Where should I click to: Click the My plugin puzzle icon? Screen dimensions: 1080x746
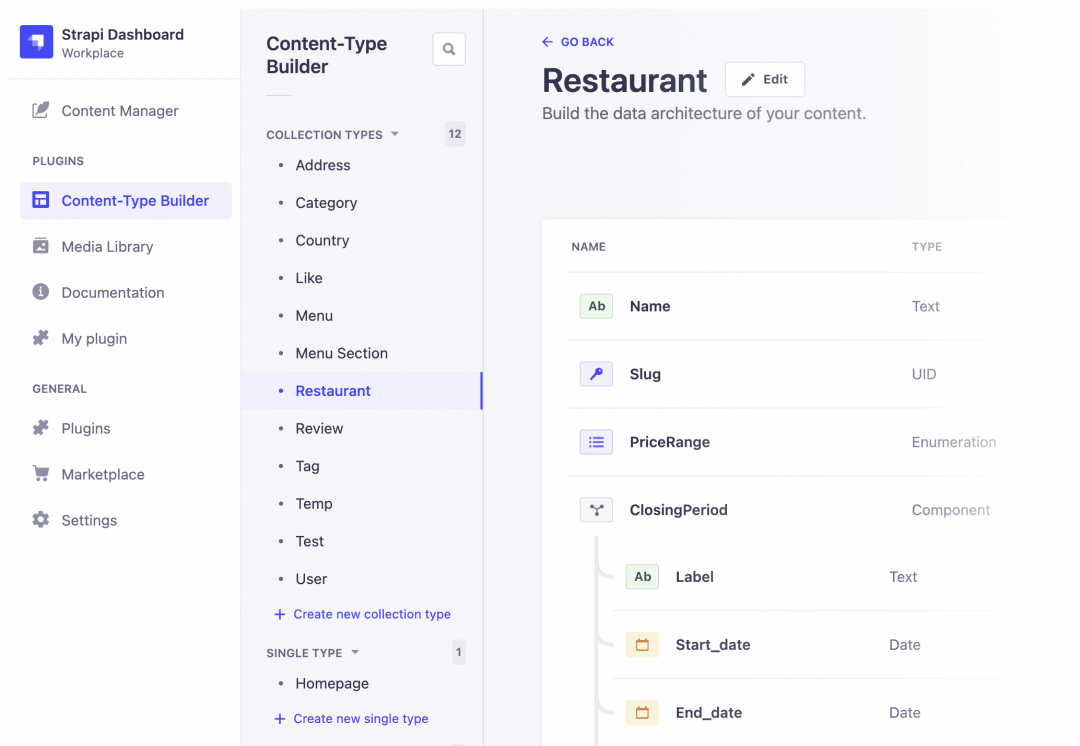coord(41,338)
